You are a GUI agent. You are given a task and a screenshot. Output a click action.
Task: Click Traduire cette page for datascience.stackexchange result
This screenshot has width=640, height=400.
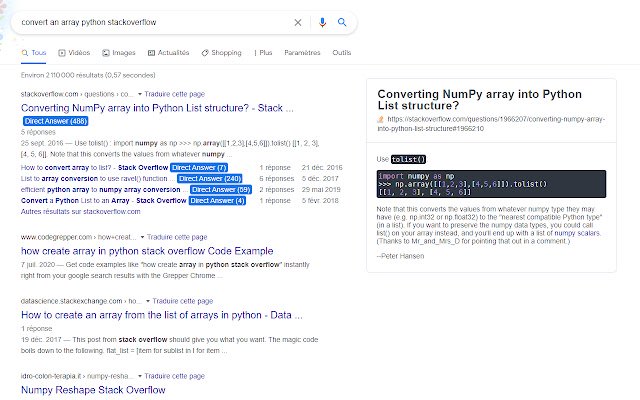182,301
